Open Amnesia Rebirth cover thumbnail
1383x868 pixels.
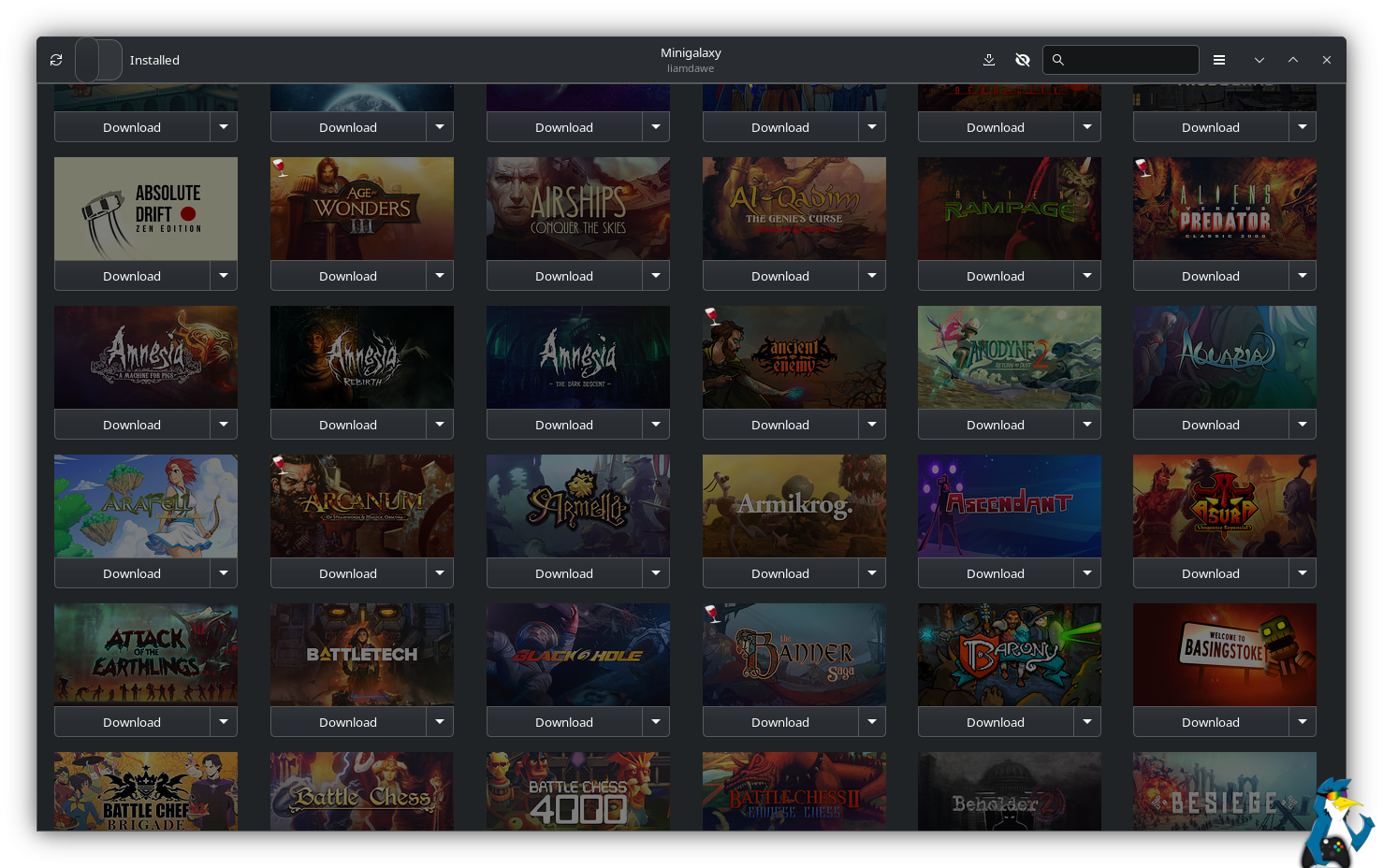362,357
